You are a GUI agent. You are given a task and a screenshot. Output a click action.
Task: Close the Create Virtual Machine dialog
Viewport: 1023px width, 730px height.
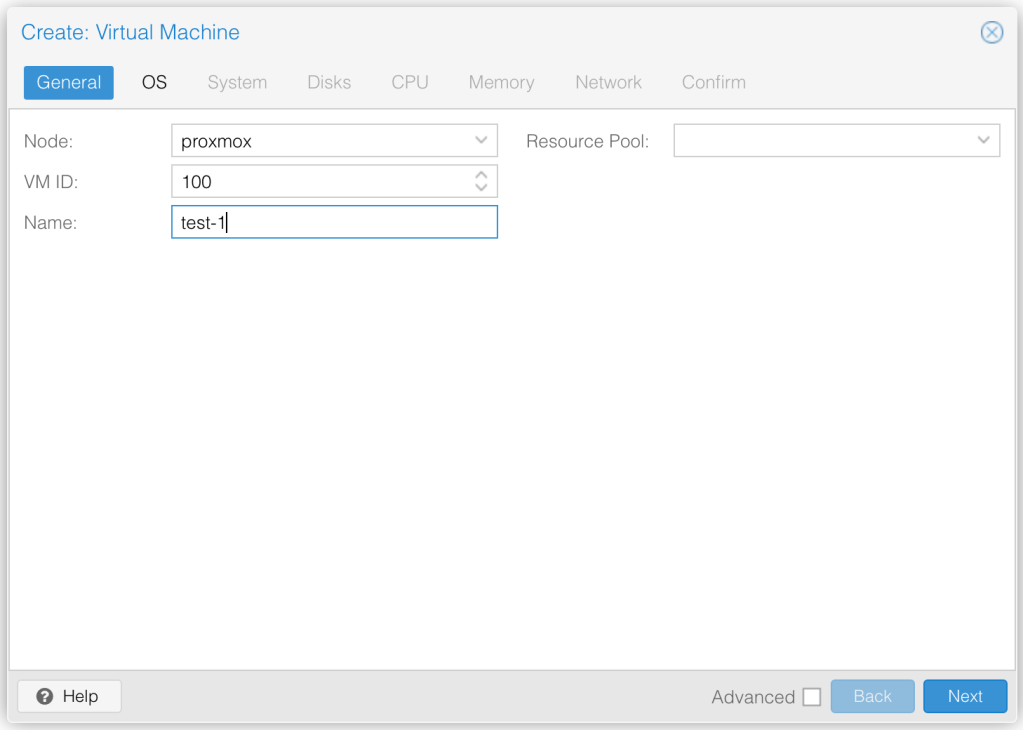991,33
